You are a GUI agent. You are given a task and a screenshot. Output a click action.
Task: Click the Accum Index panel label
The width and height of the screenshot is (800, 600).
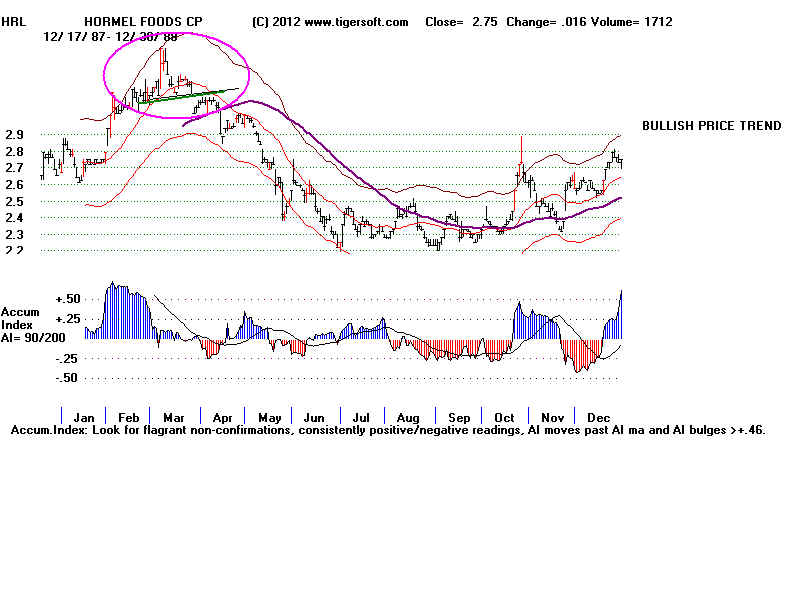(x=18, y=318)
